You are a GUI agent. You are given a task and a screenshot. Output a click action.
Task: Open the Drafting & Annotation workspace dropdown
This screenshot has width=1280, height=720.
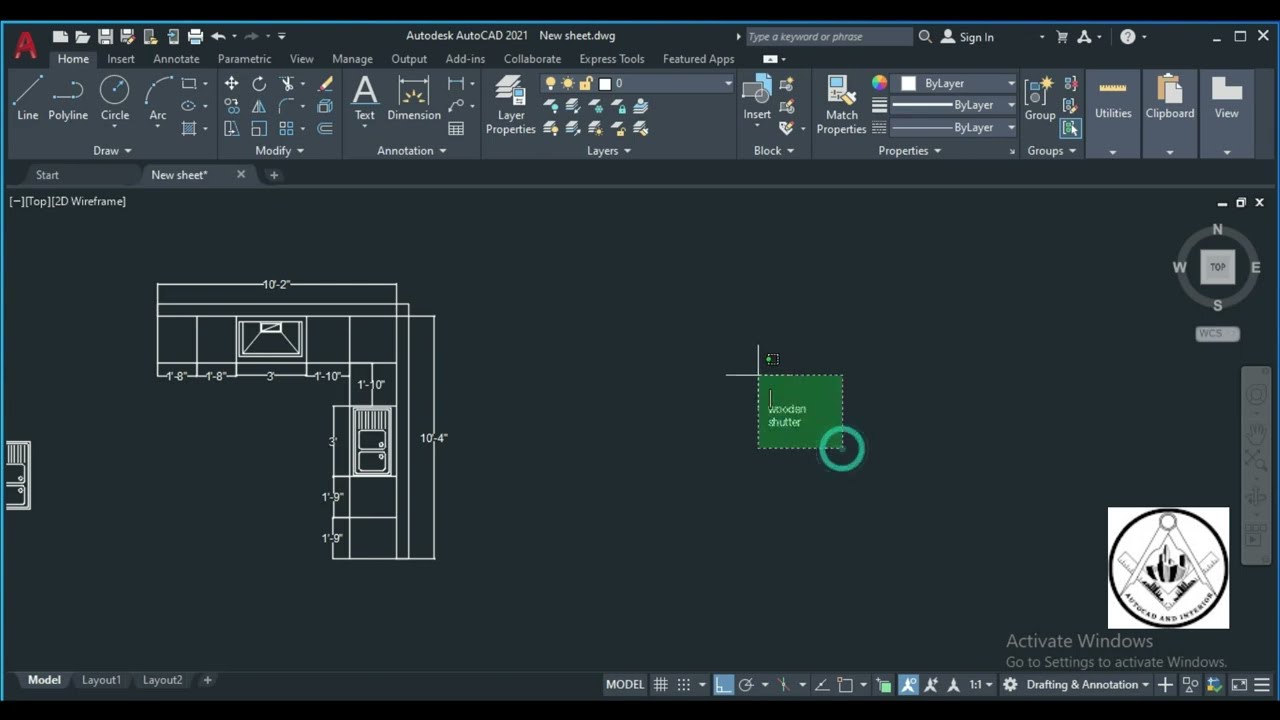[1088, 685]
